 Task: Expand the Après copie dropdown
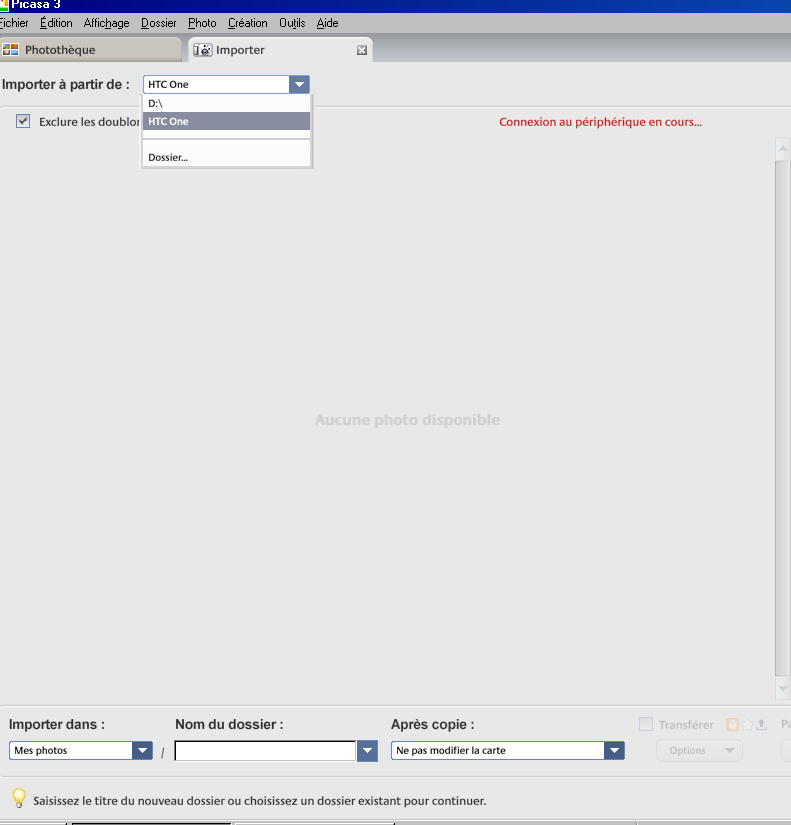613,750
